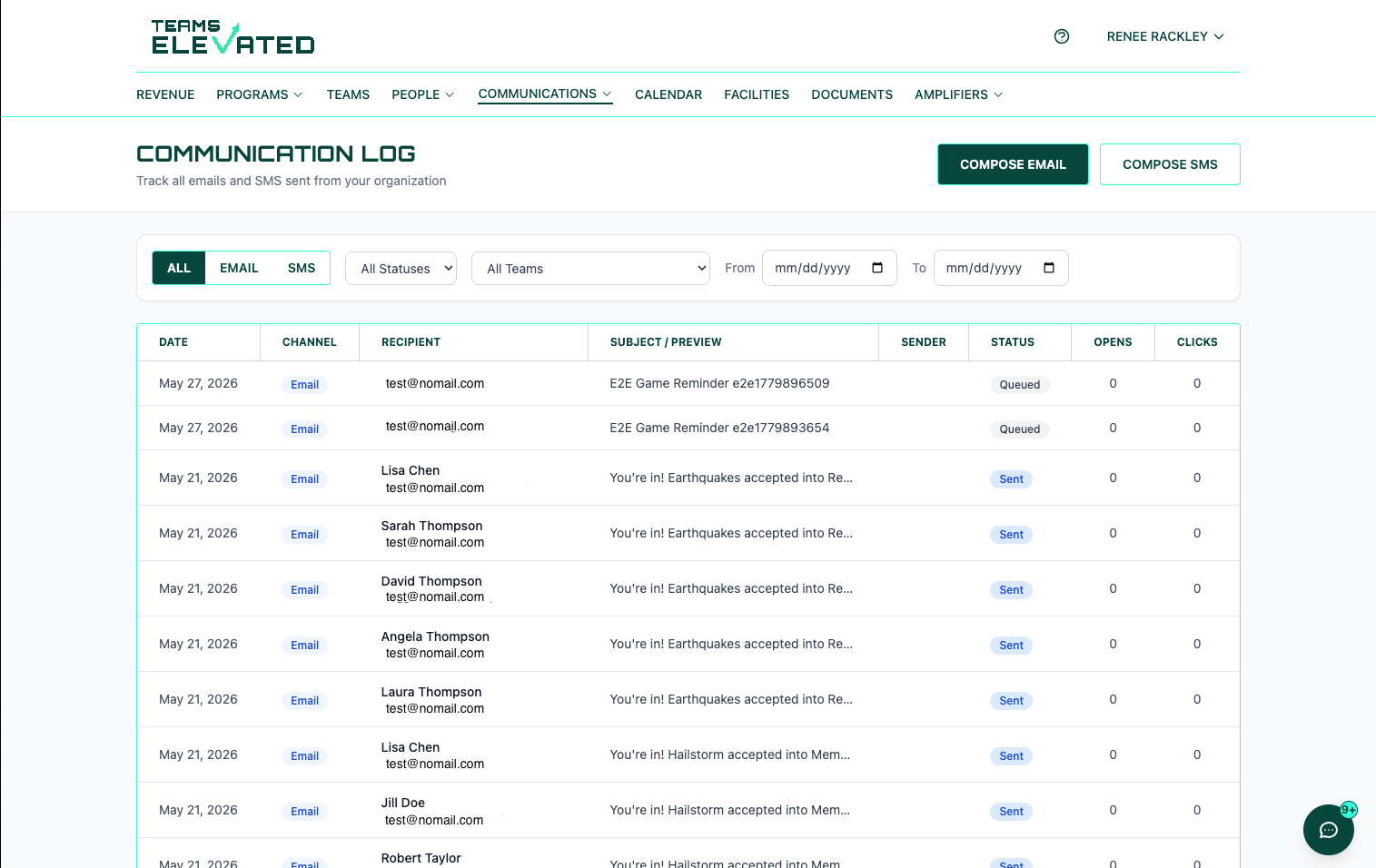Image resolution: width=1376 pixels, height=868 pixels.
Task: Expand the Amplifiers menu
Action: click(x=959, y=94)
